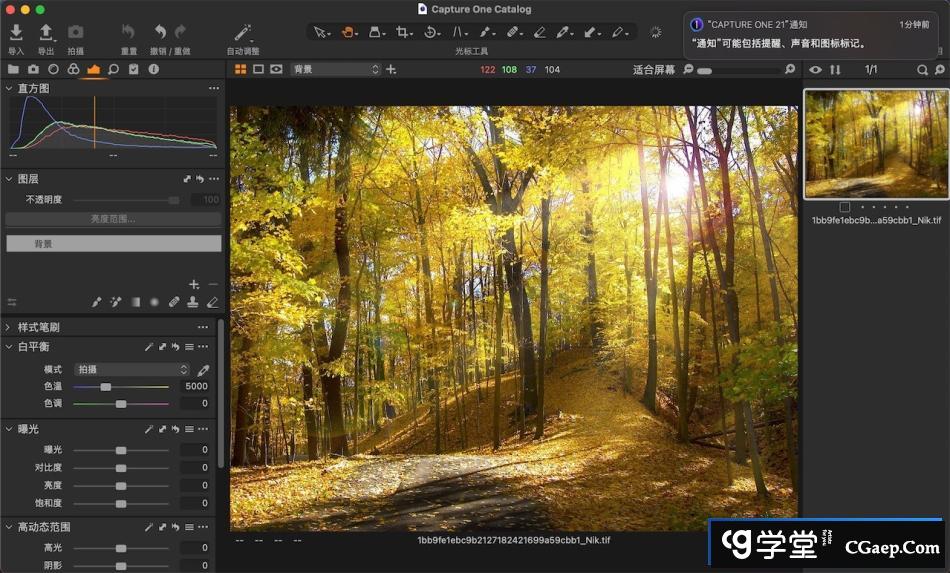Select the Crop cursor tool
Image resolution: width=950 pixels, height=573 pixels.
[403, 32]
